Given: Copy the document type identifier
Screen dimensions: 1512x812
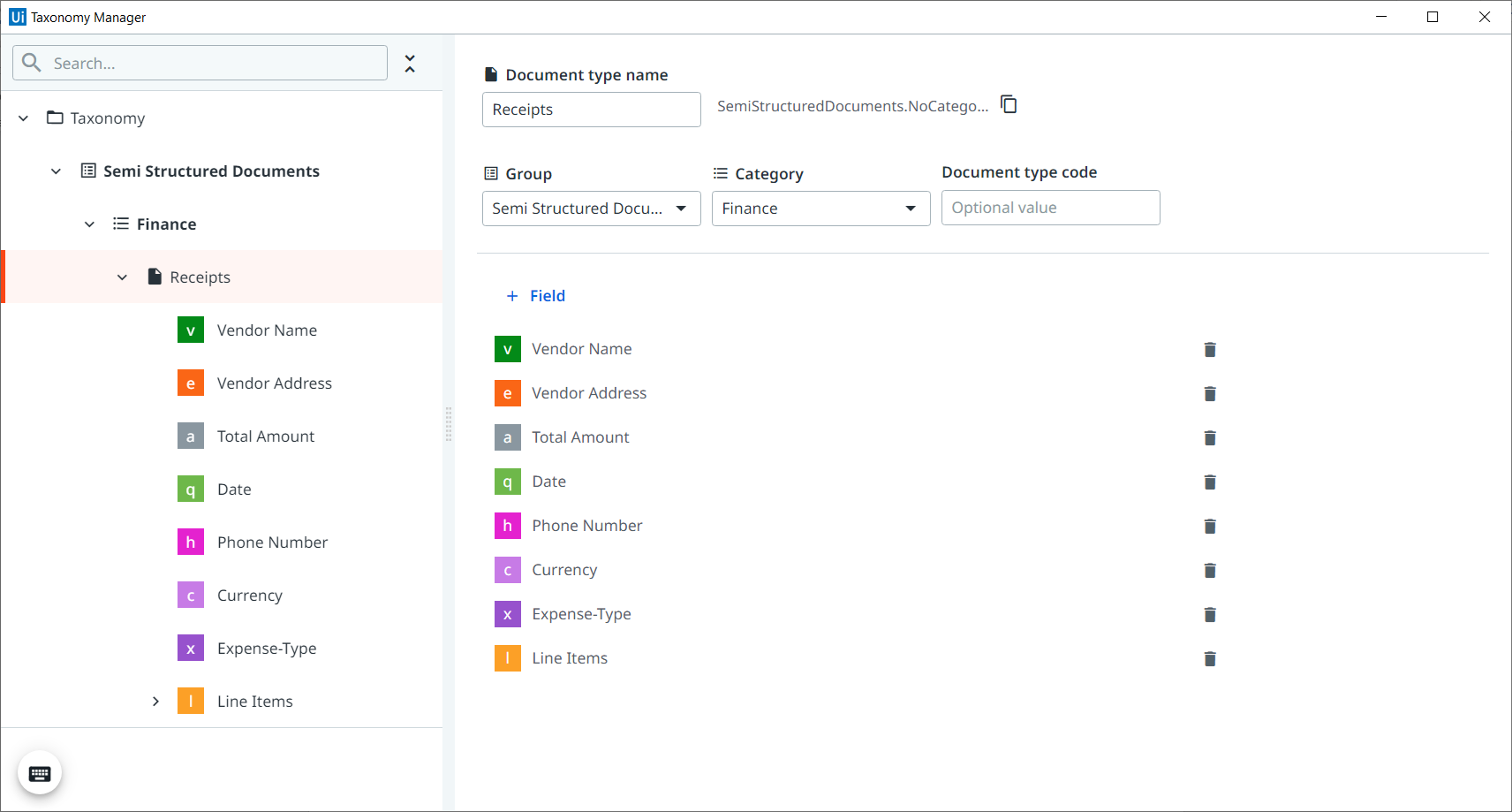Looking at the screenshot, I should (x=1009, y=105).
